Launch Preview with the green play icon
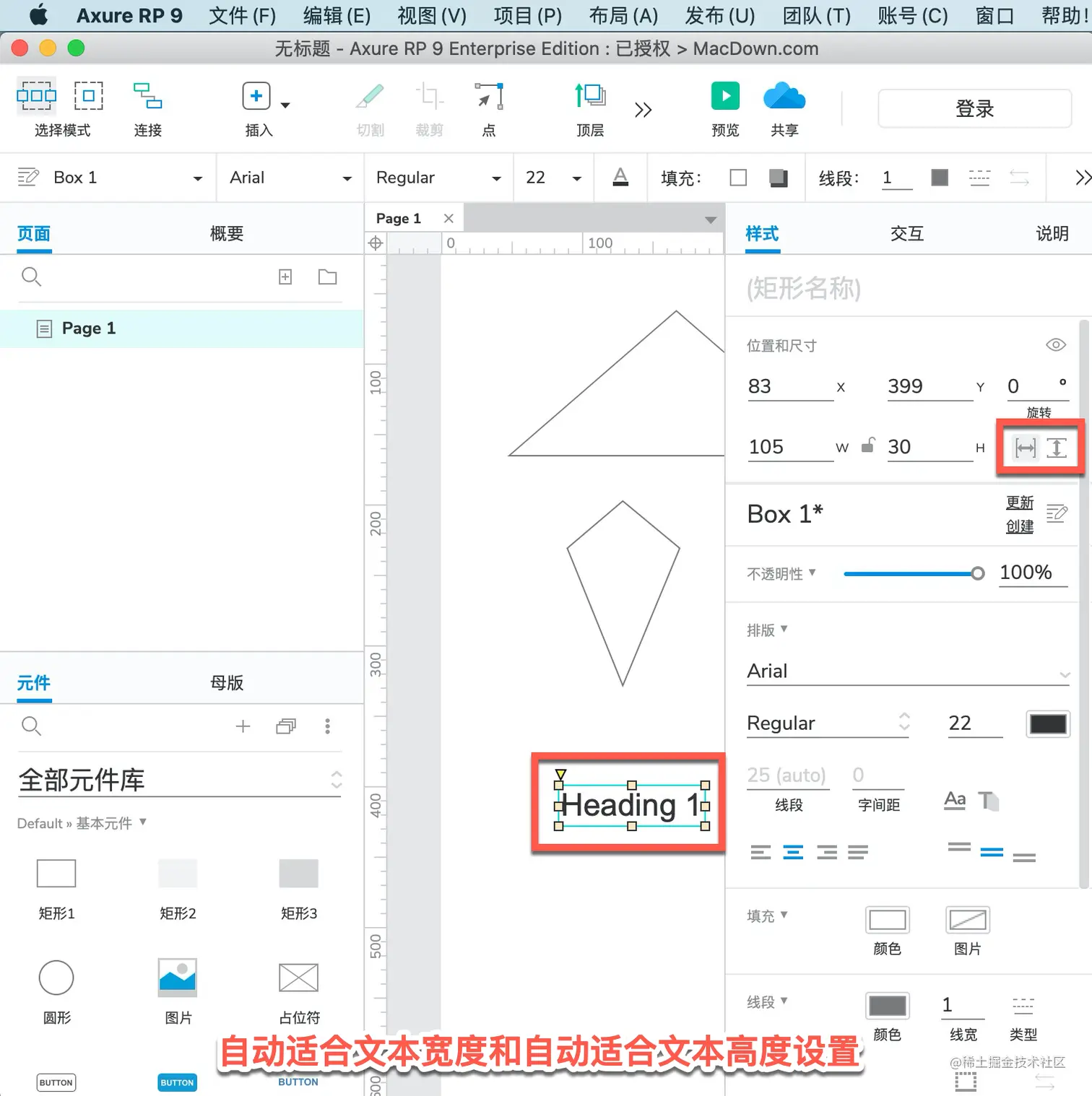1092x1096 pixels. click(x=725, y=95)
